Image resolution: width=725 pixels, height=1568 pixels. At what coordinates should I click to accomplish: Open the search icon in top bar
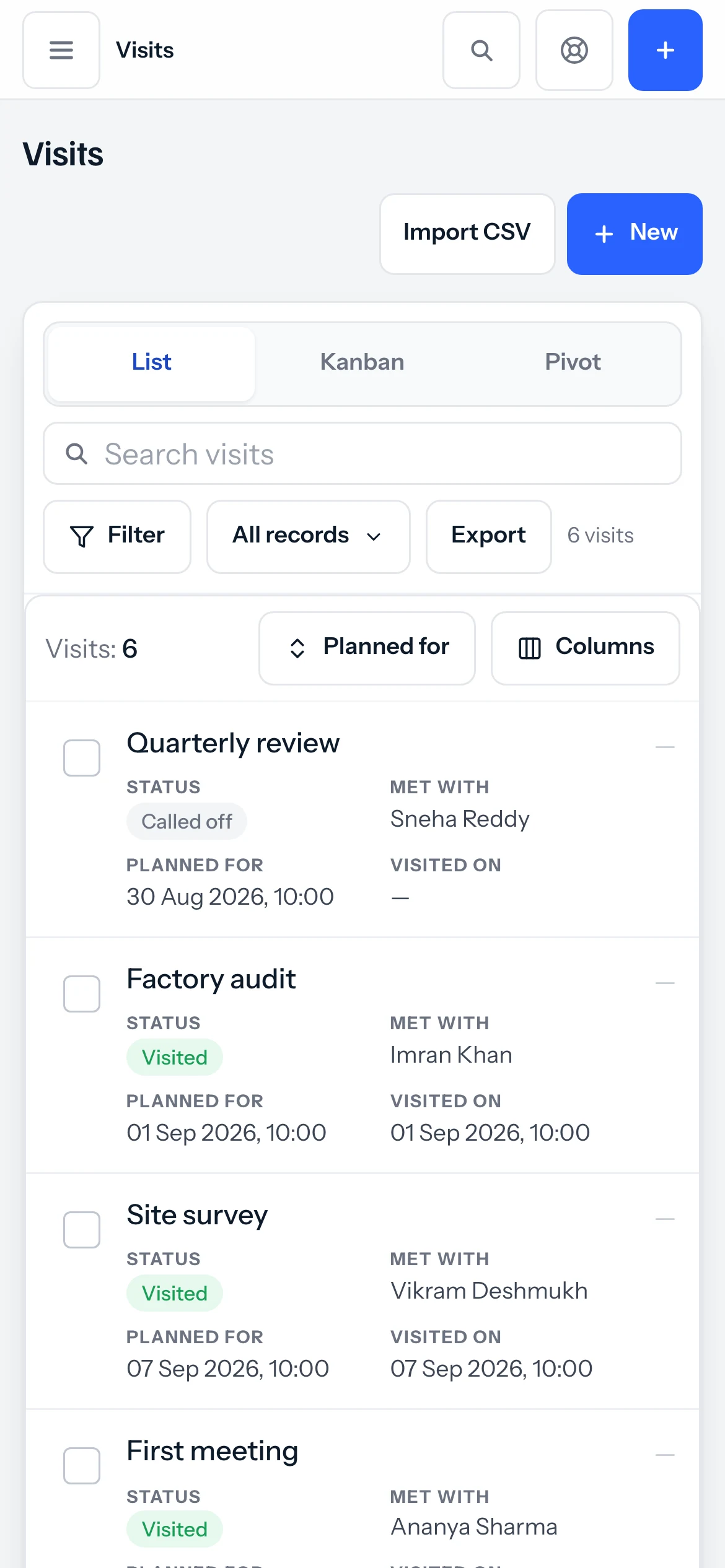point(481,50)
